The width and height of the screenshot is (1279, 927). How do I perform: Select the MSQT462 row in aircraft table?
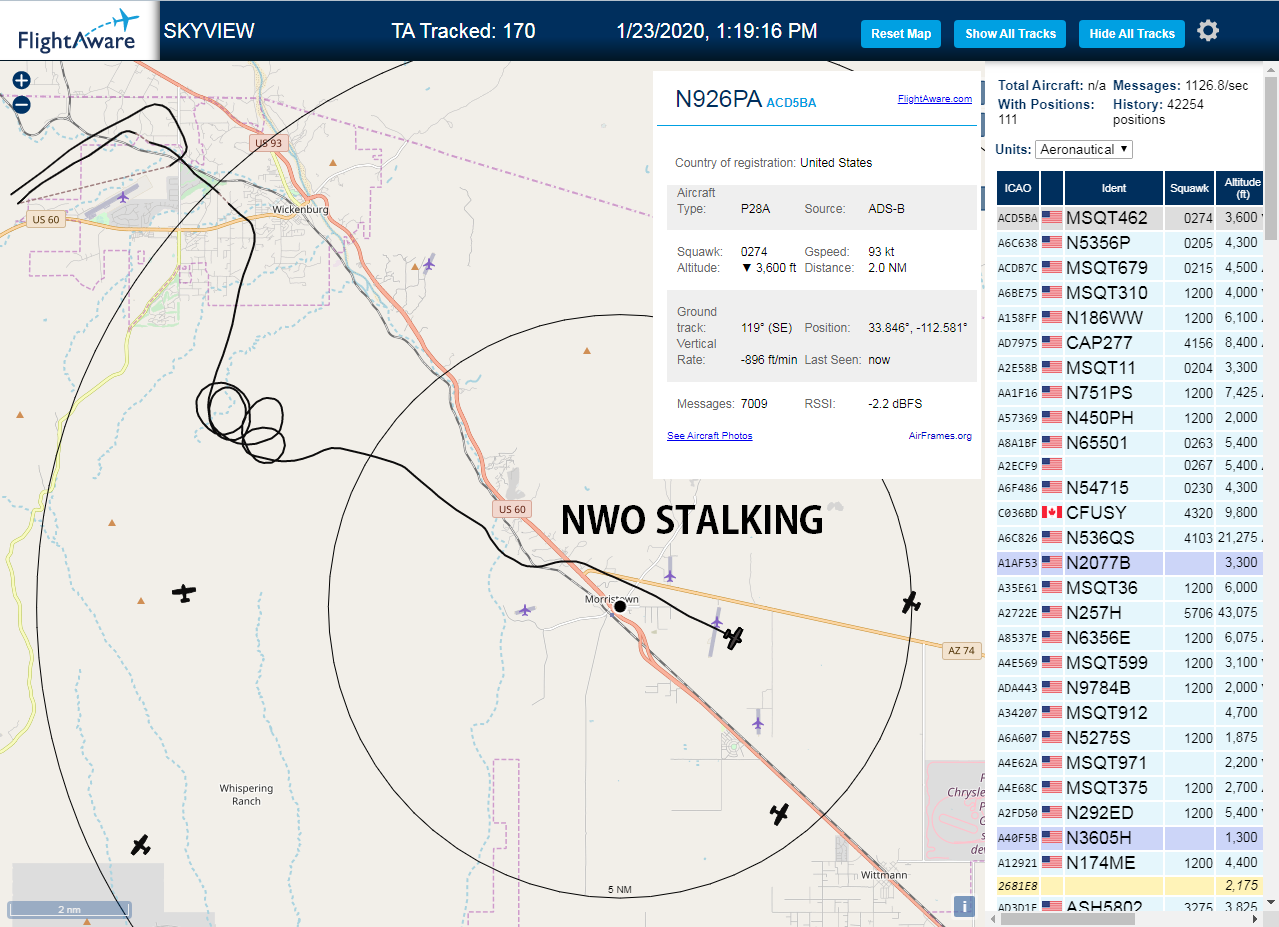(x=1131, y=217)
